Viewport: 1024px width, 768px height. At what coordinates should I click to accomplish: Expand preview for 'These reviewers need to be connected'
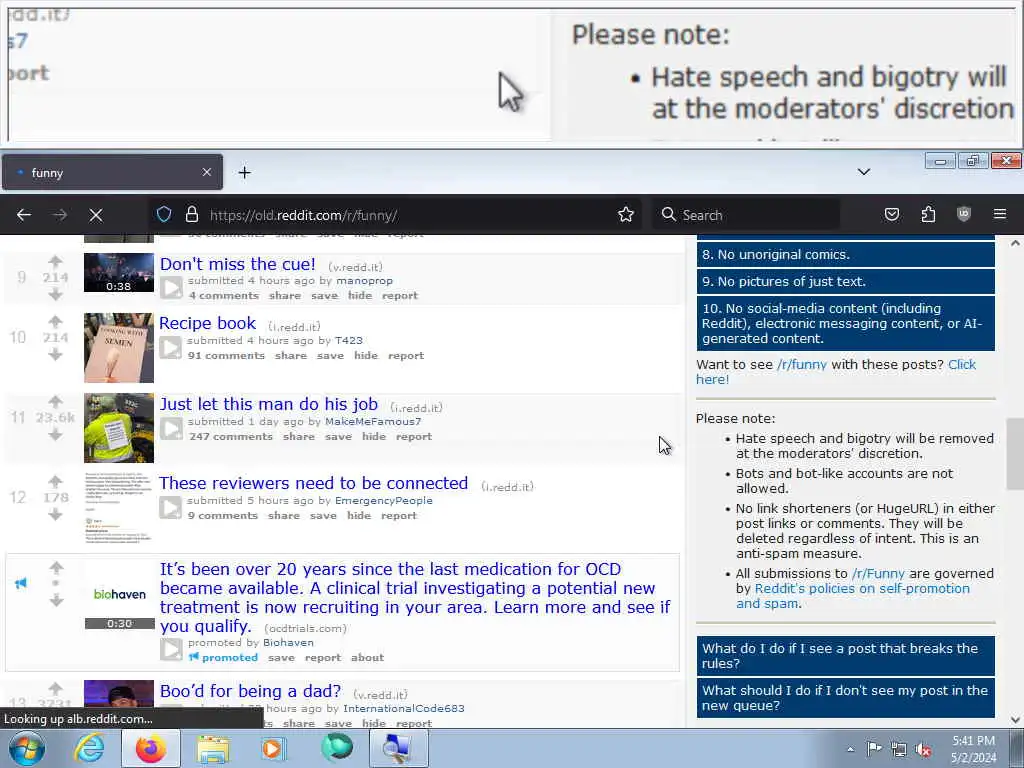pos(171,507)
